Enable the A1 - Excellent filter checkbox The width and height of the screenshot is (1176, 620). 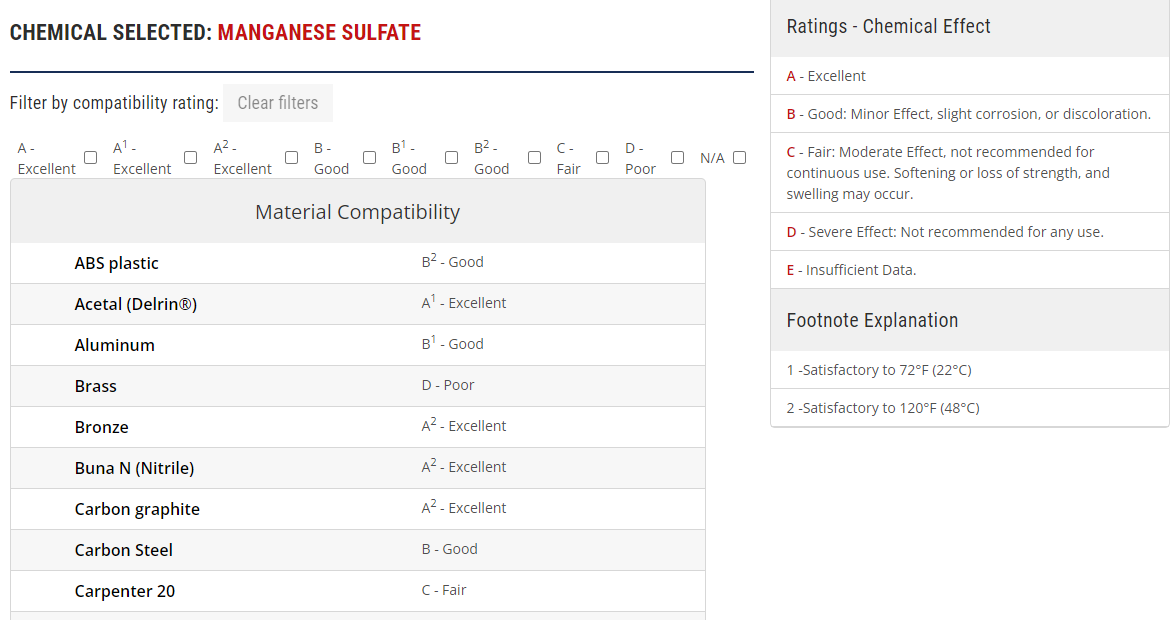point(191,158)
